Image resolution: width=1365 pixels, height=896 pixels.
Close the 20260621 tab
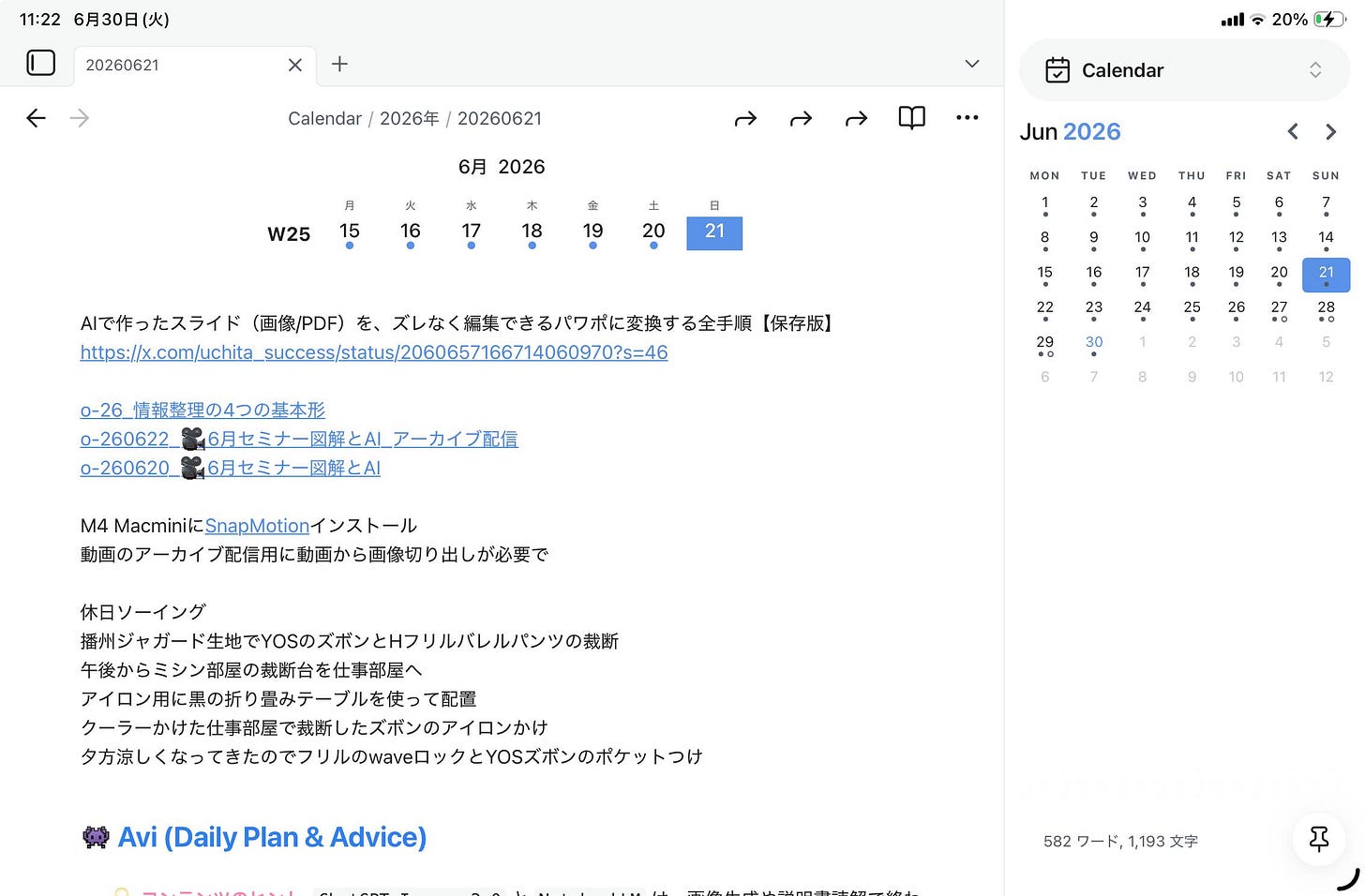tap(294, 65)
